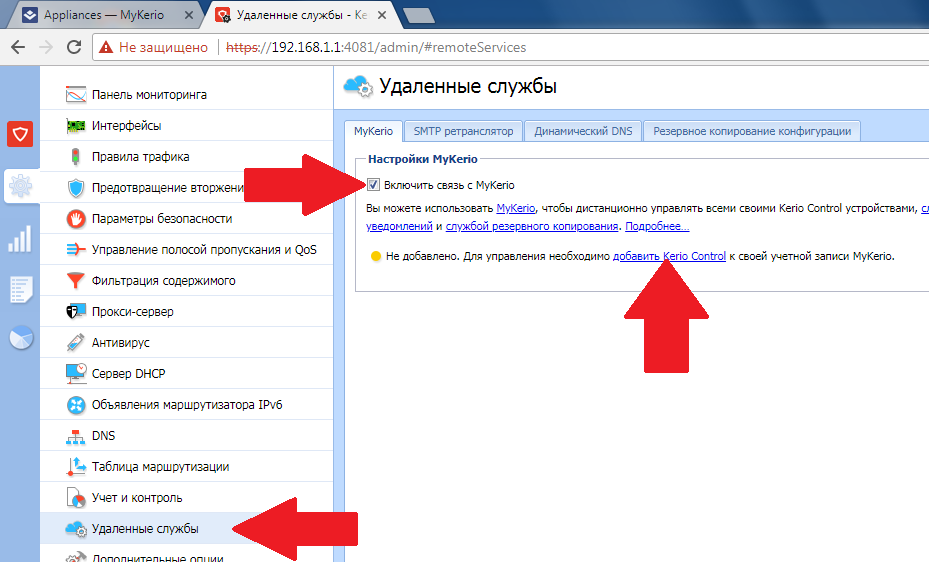Toggle Включить связь с MyKerio checkbox
Viewport: 929px width, 562px height.
pyautogui.click(x=373, y=185)
